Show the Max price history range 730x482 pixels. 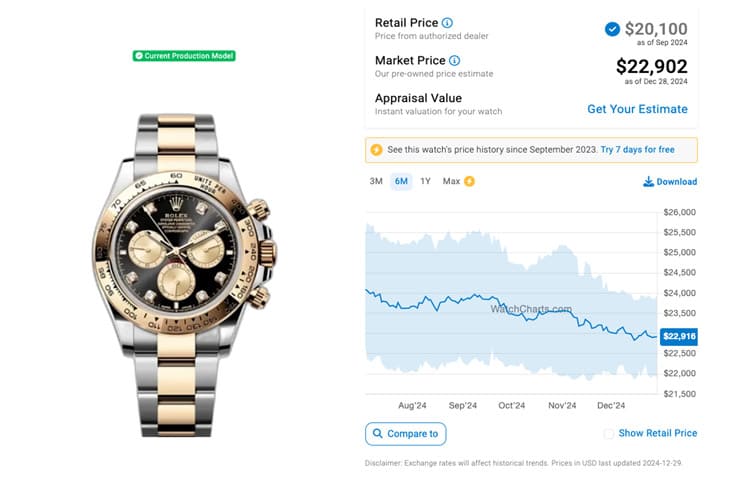[x=451, y=182]
